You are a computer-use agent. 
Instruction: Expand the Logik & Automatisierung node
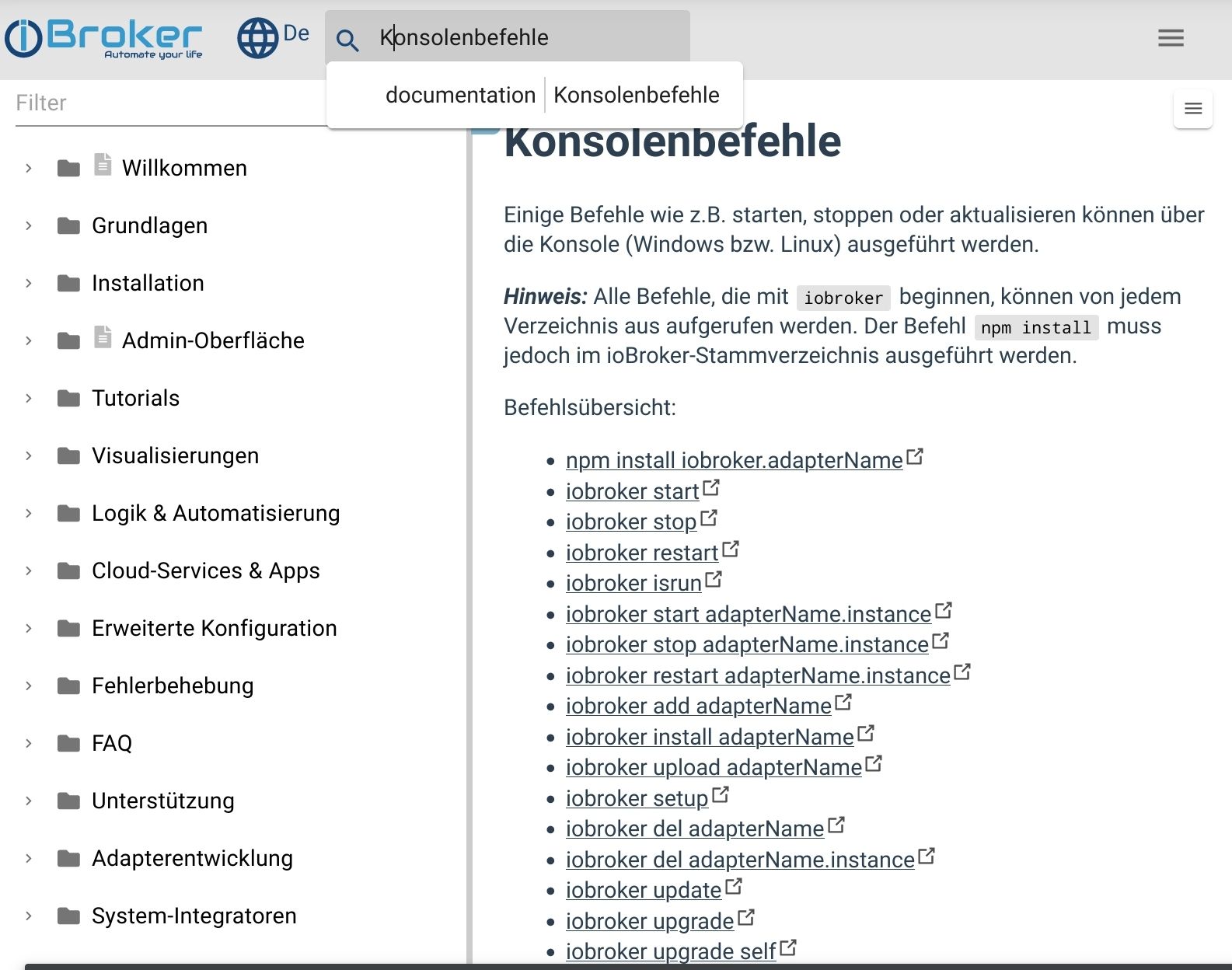(x=29, y=513)
